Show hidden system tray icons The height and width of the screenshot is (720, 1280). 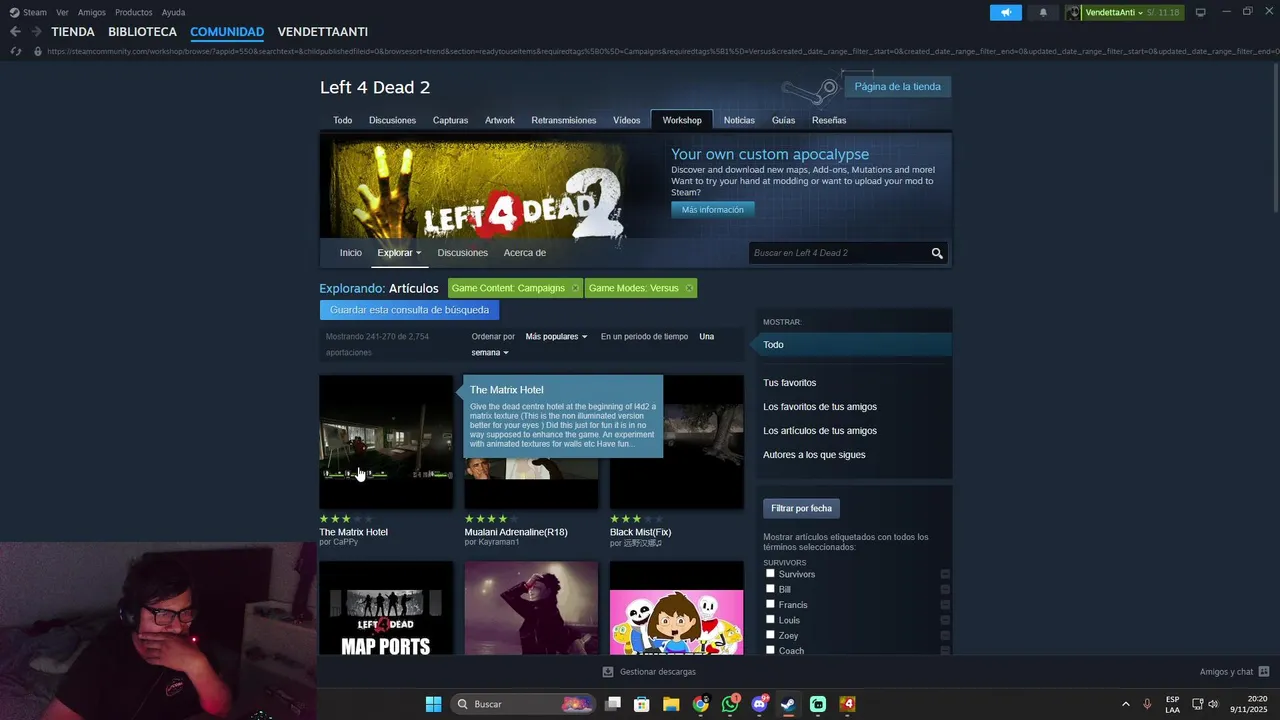(1125, 704)
